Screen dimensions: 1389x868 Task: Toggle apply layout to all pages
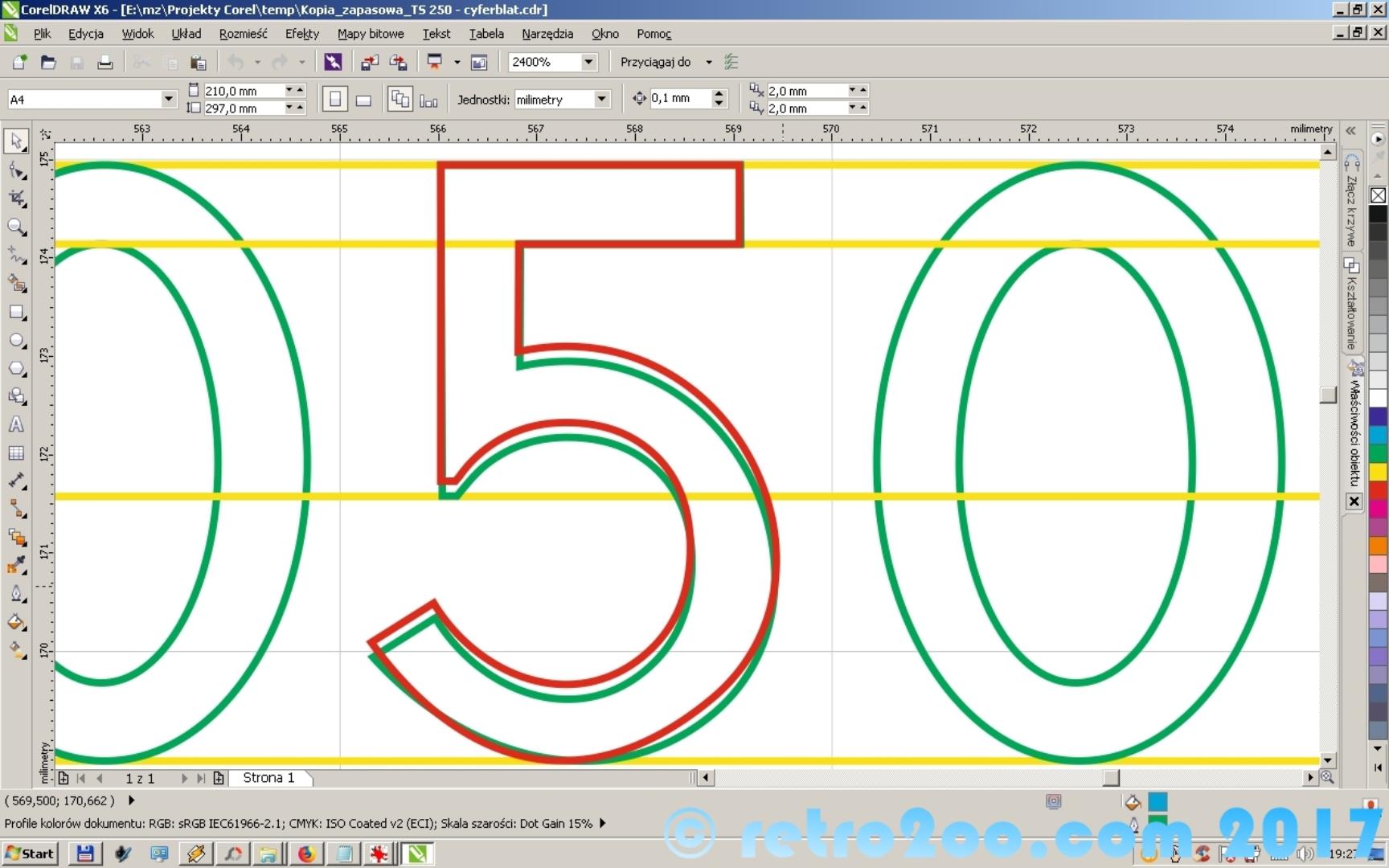tap(399, 100)
